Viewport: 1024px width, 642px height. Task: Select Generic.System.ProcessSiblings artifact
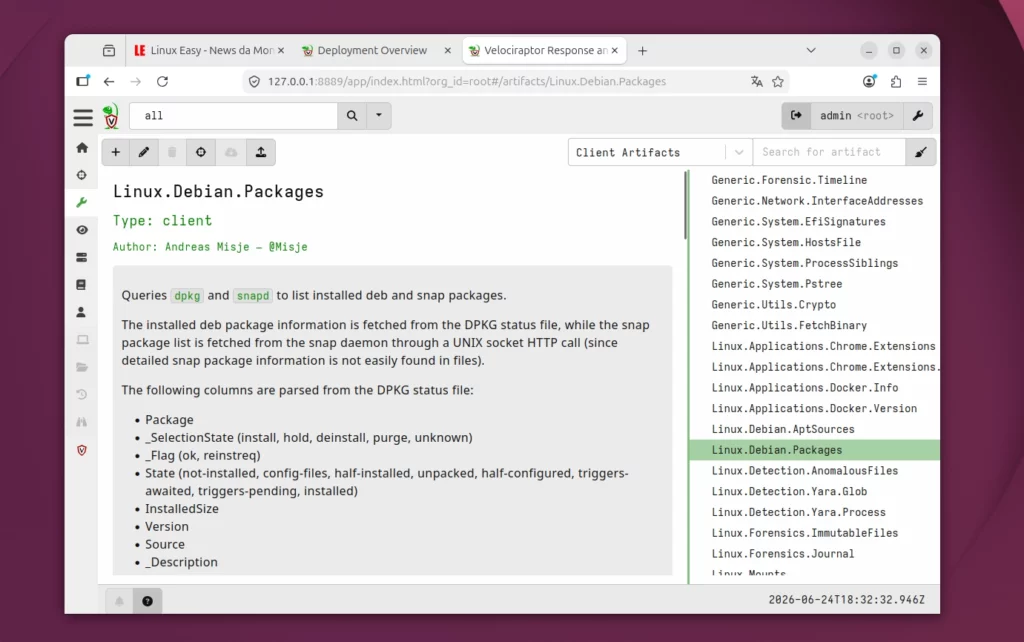(x=805, y=263)
